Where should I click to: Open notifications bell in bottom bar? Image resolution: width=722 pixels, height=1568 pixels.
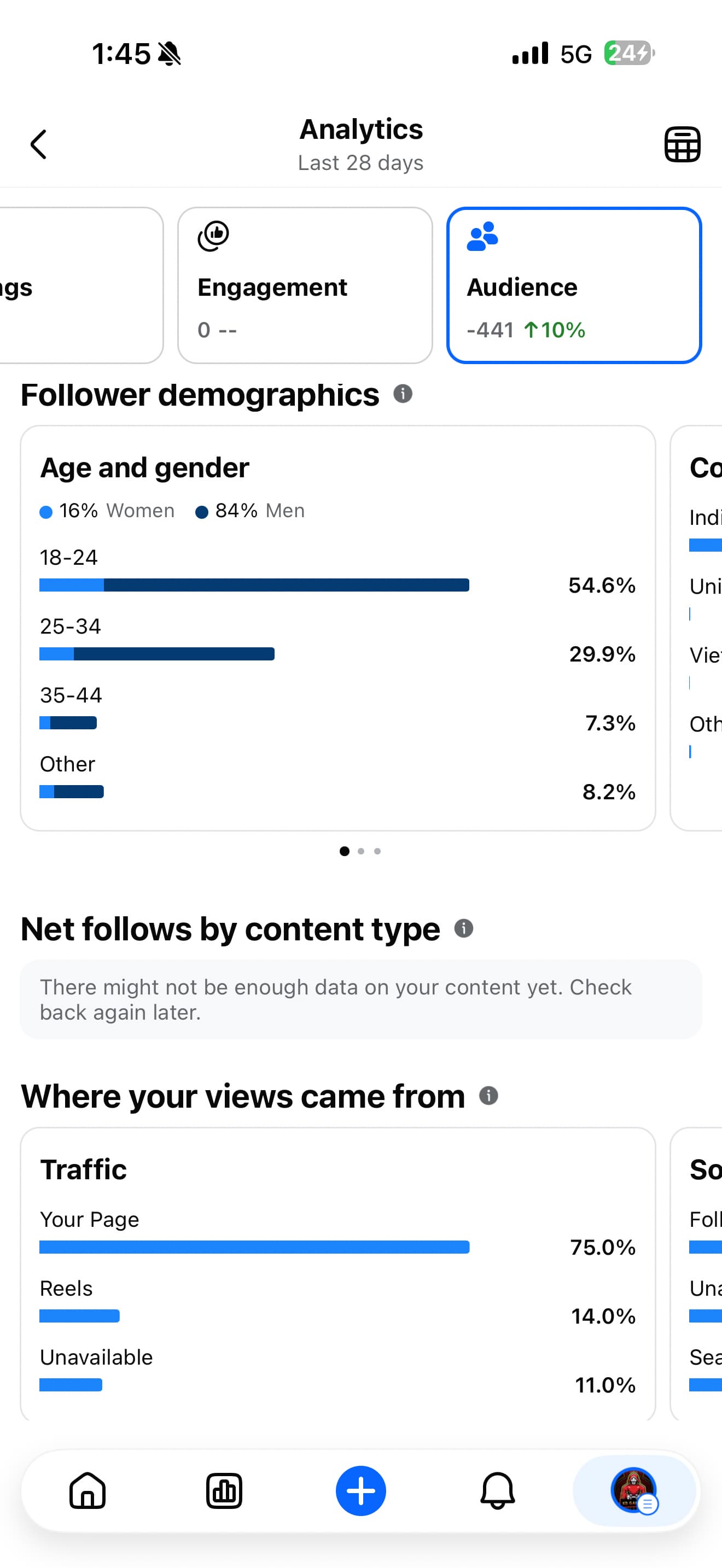497,1491
